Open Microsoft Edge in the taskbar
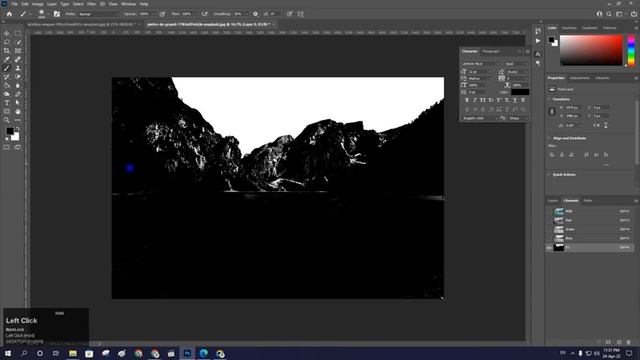Viewport: 640px width, 360px height. tap(204, 353)
